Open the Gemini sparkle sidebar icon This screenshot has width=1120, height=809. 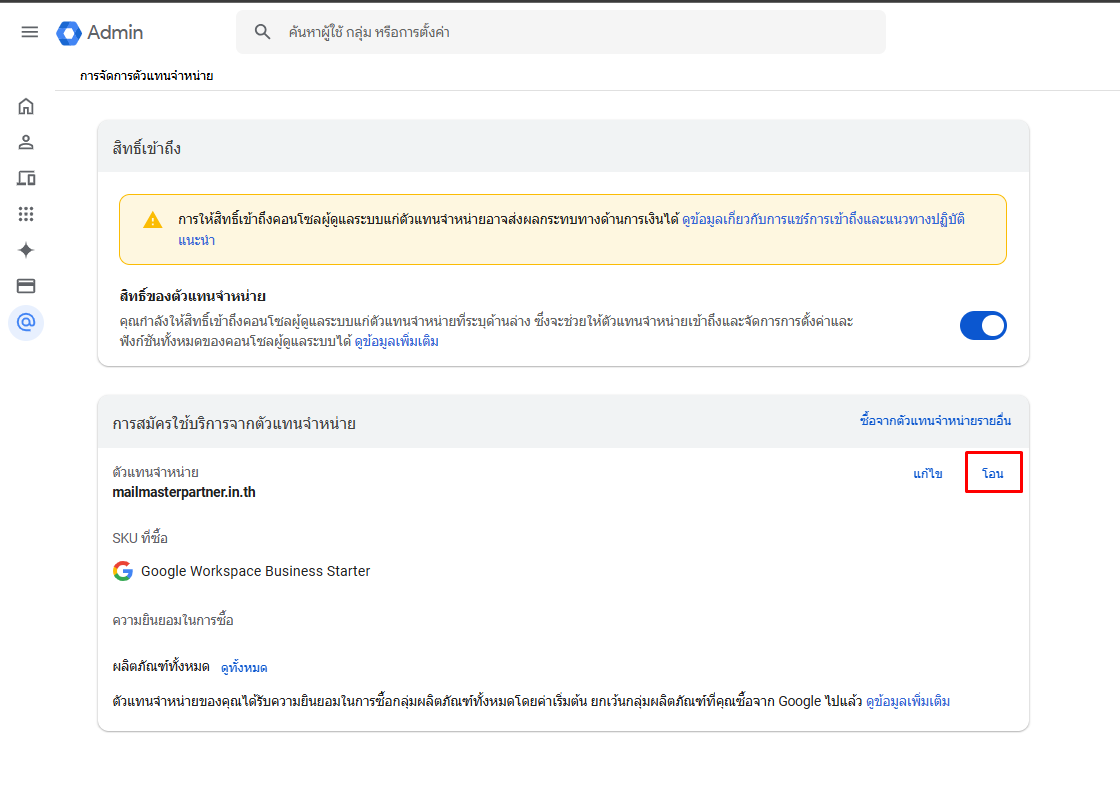(x=26, y=250)
